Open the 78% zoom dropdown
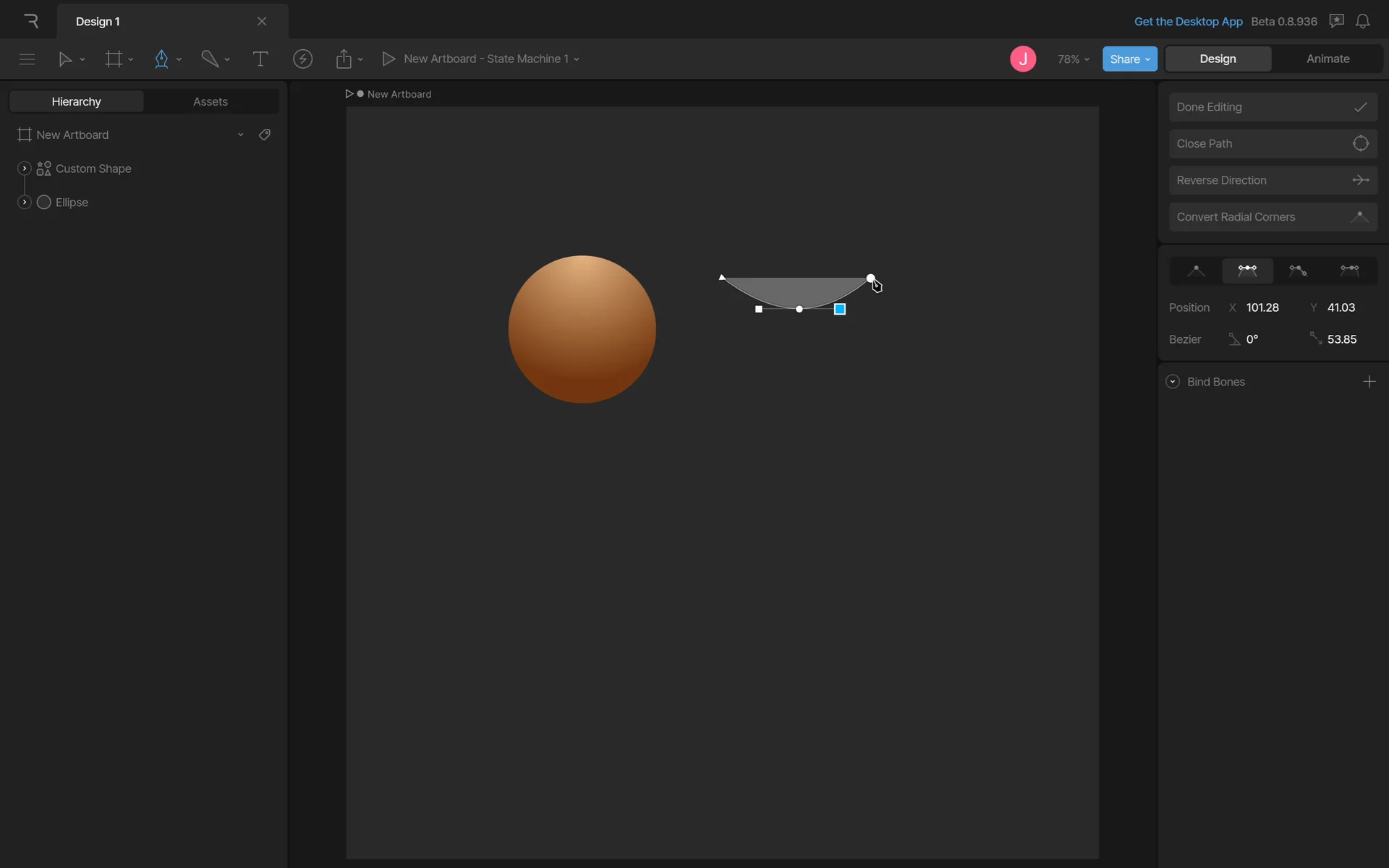 1073,59
